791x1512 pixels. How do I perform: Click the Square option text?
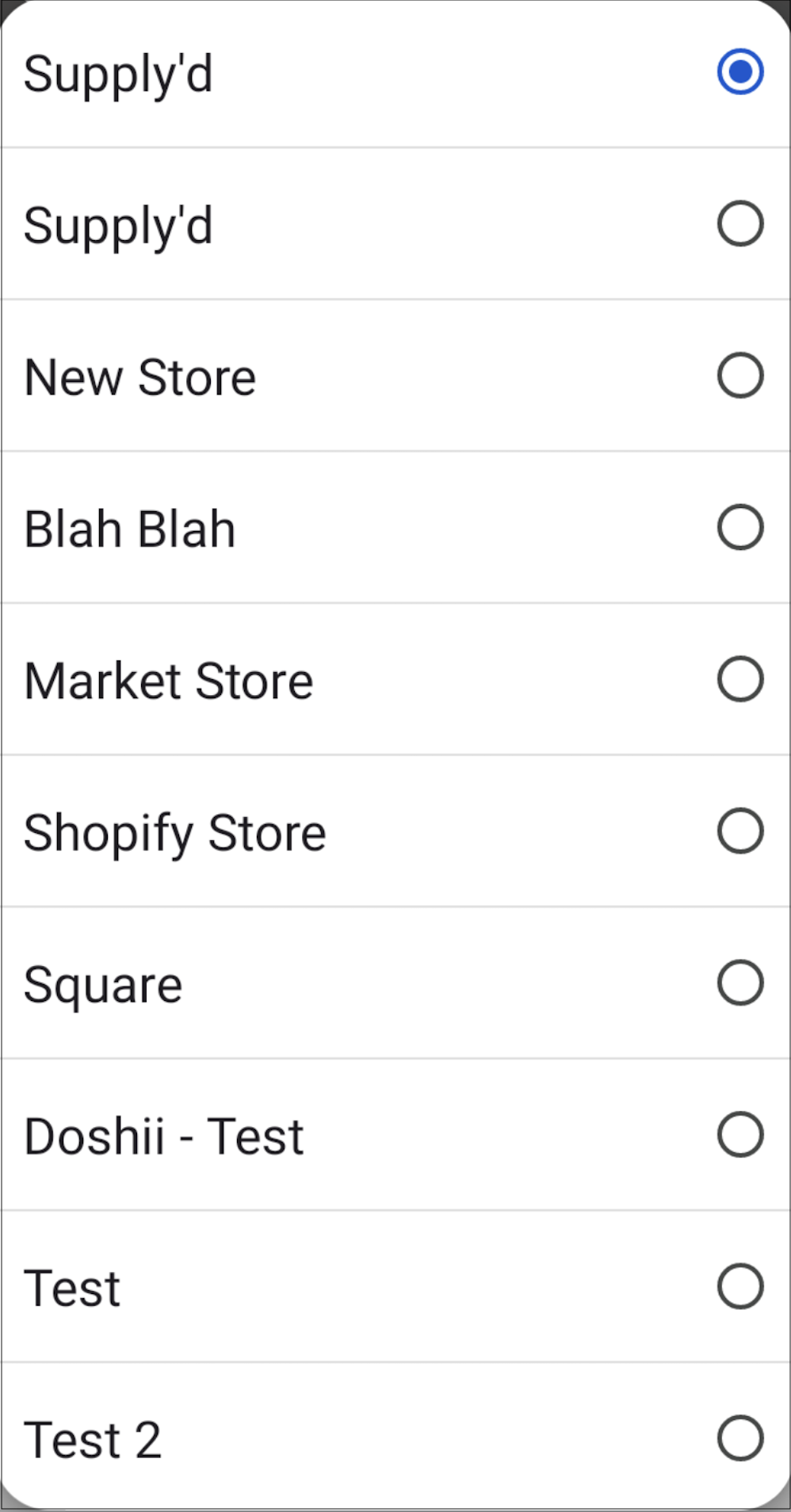coord(103,986)
